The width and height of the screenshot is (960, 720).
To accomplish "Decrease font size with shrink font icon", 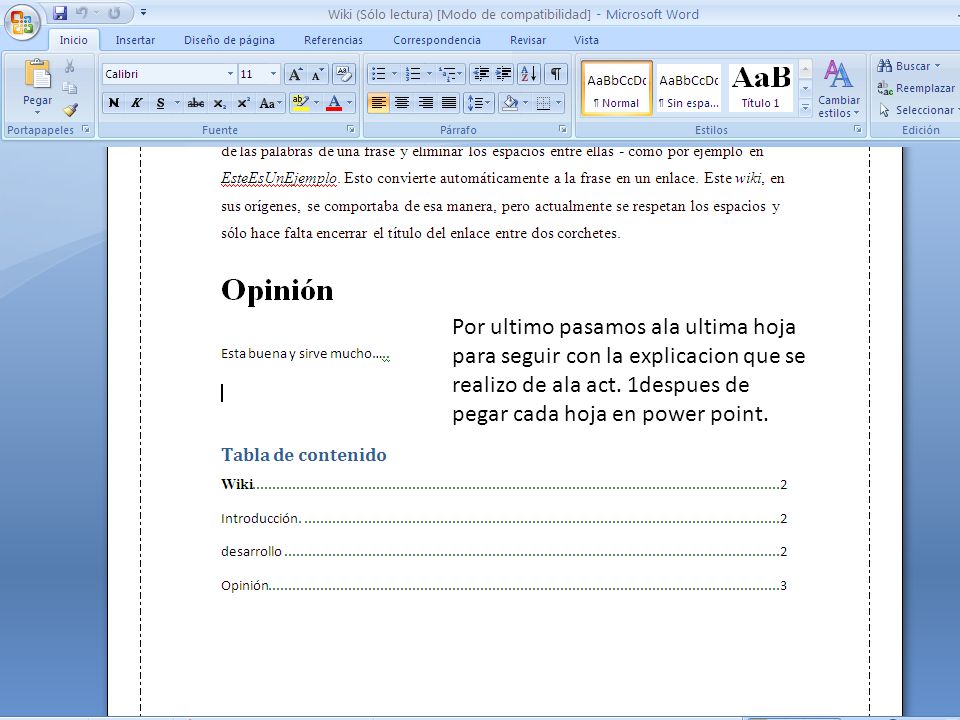I will coord(317,74).
